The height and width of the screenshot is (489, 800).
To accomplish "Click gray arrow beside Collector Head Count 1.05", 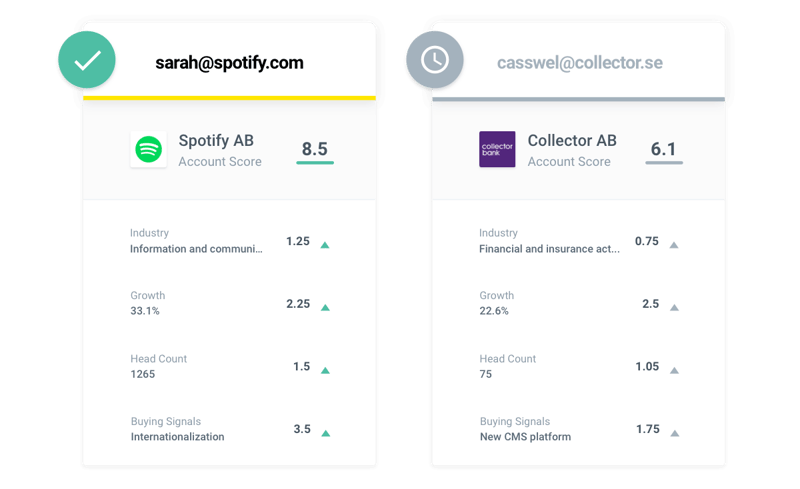I will coord(674,370).
